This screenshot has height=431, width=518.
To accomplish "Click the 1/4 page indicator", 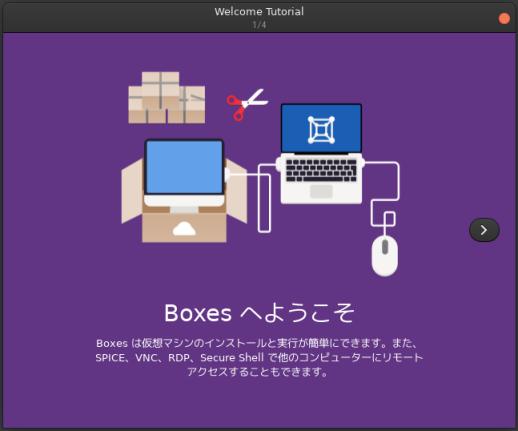I will coord(259,25).
